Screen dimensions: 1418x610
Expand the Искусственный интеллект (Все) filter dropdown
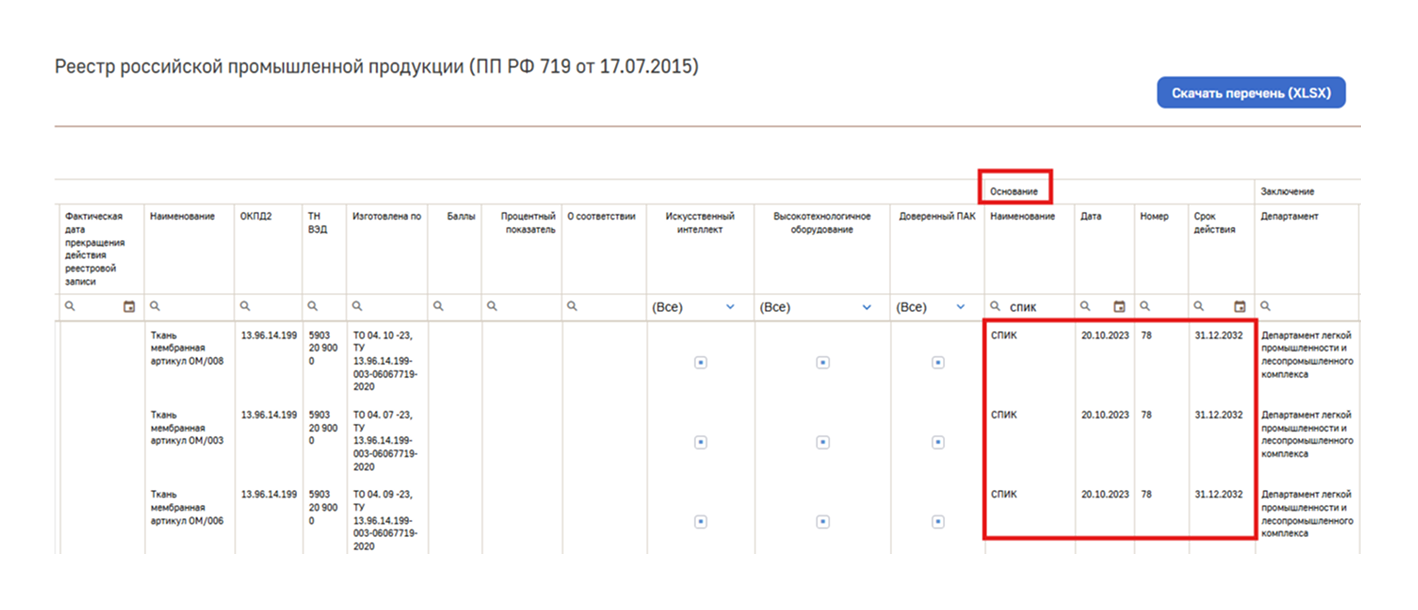click(729, 307)
